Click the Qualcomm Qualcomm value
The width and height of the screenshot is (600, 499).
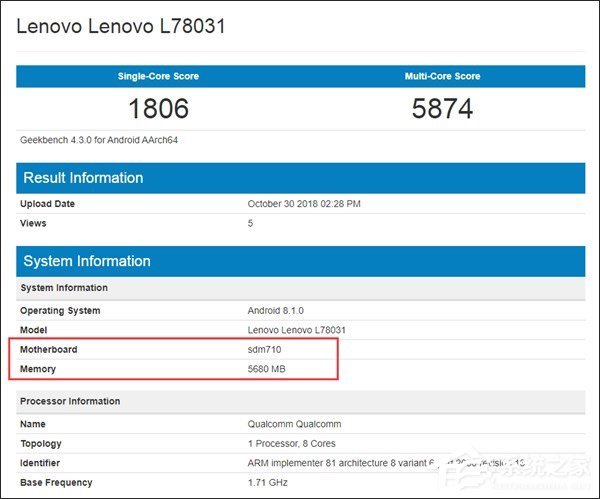[294, 424]
